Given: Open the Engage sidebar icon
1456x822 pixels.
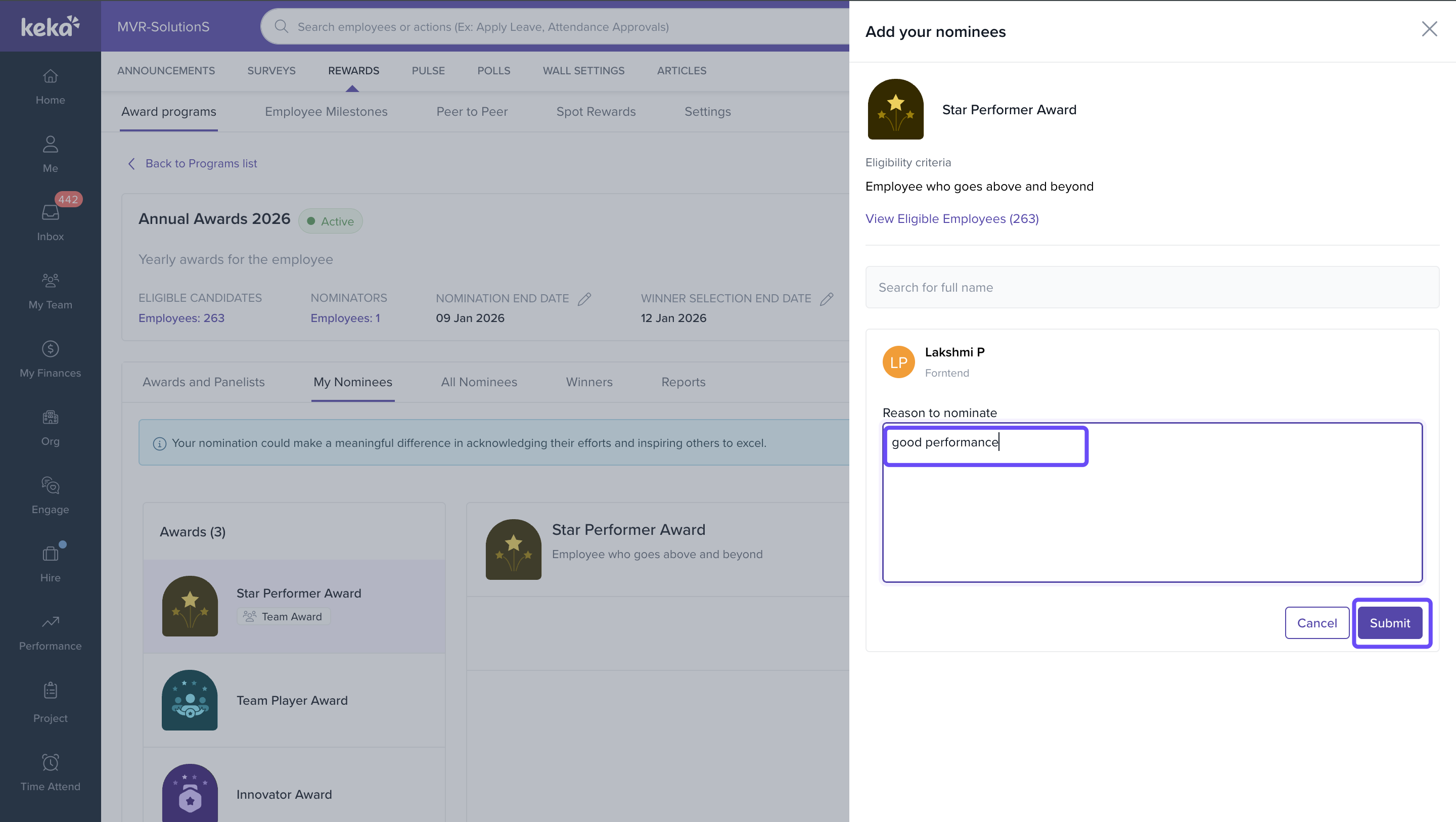Looking at the screenshot, I should tap(51, 486).
